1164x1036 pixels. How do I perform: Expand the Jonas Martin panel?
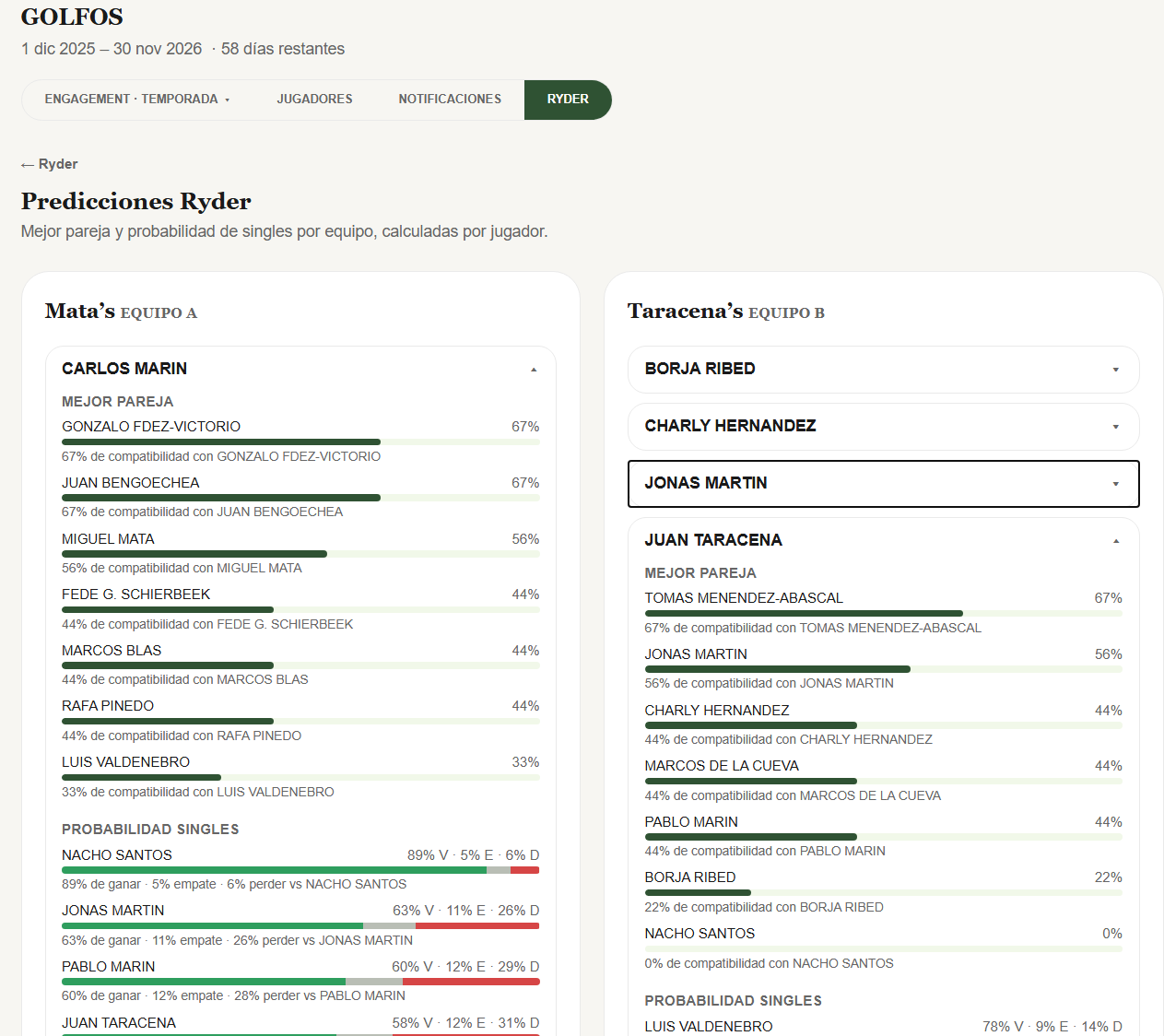tap(883, 483)
